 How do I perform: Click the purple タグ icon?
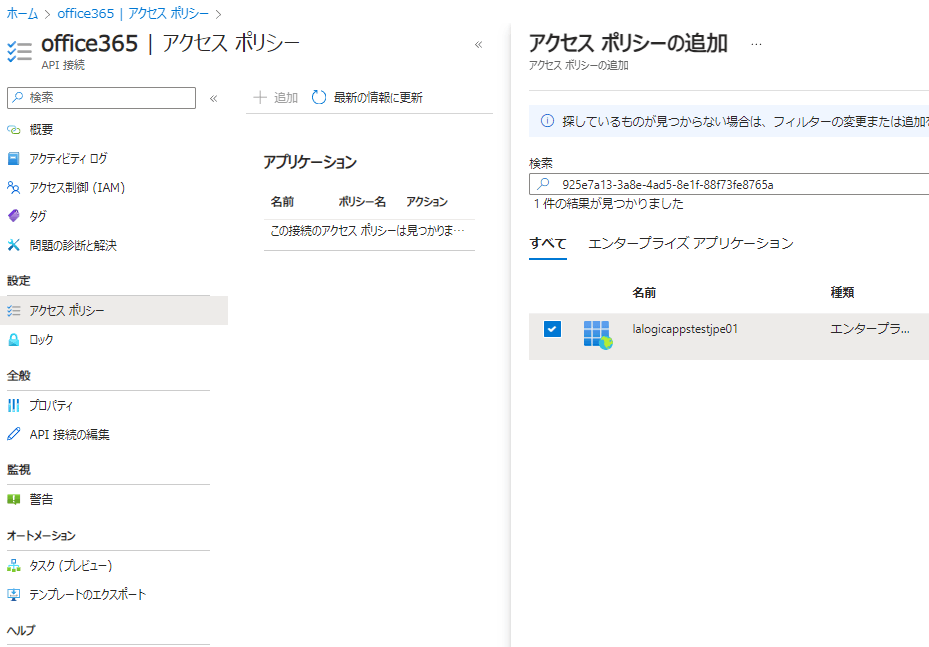(14, 216)
